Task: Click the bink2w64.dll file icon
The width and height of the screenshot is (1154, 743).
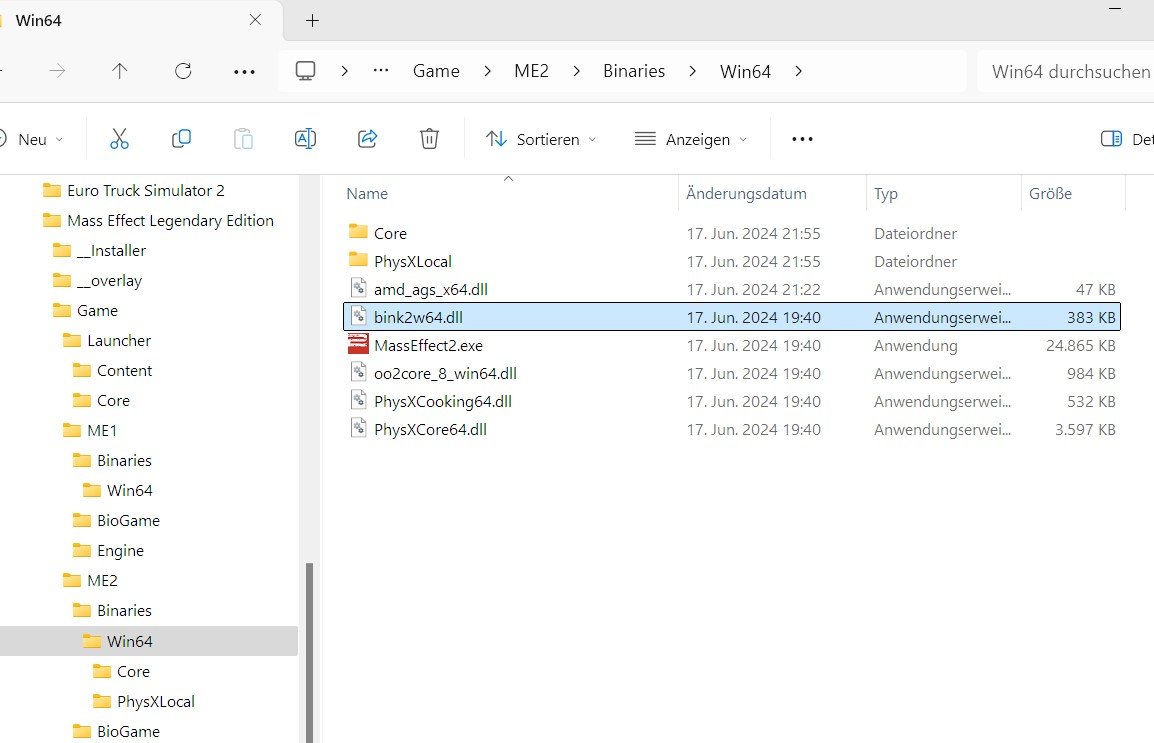Action: pyautogui.click(x=358, y=317)
